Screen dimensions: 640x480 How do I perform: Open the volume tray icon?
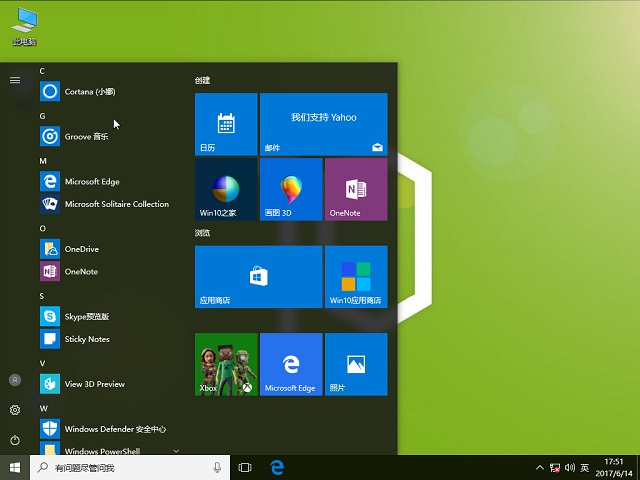[x=570, y=468]
